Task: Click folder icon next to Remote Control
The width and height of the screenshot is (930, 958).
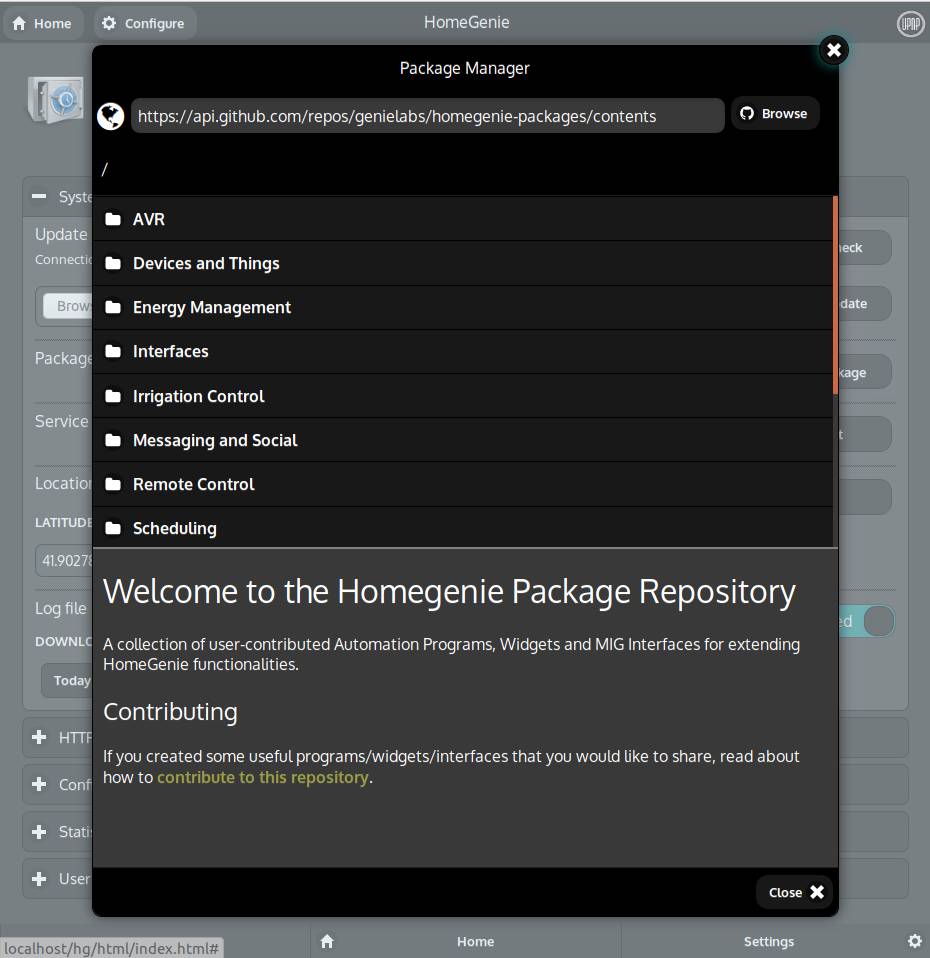Action: pos(113,484)
